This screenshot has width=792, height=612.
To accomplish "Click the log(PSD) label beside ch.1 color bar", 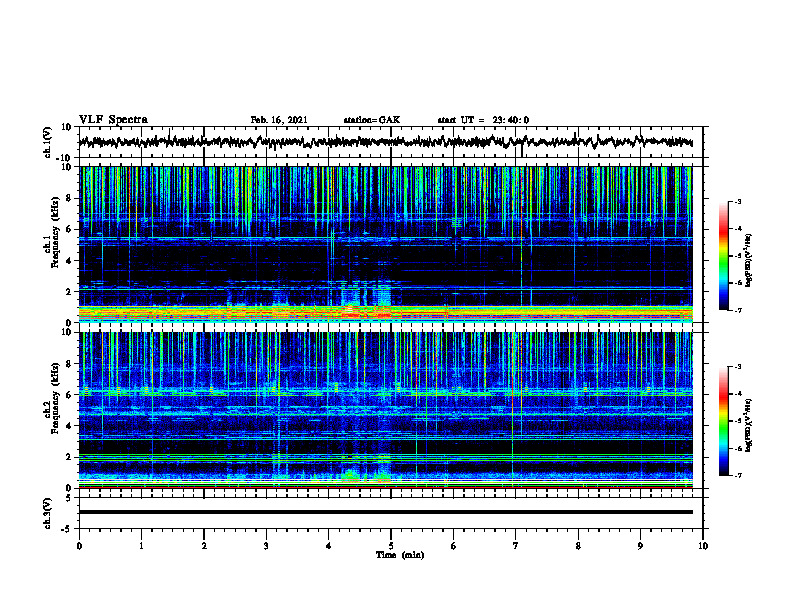I will [748, 260].
